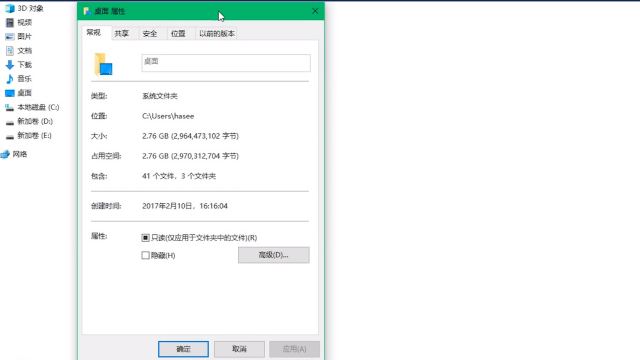Click the 网络 network icon
Screen dimensions: 640x360
click(x=5, y=154)
